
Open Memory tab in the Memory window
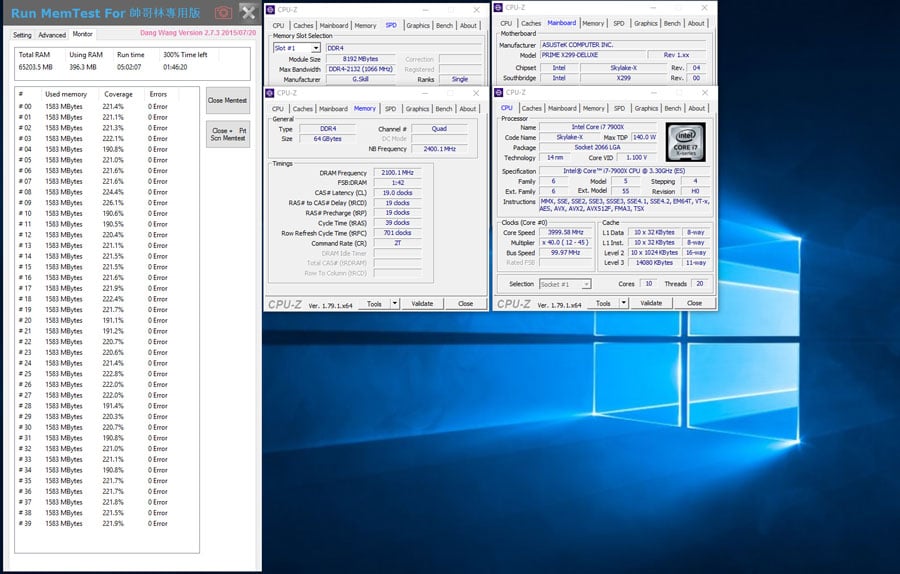(x=364, y=108)
